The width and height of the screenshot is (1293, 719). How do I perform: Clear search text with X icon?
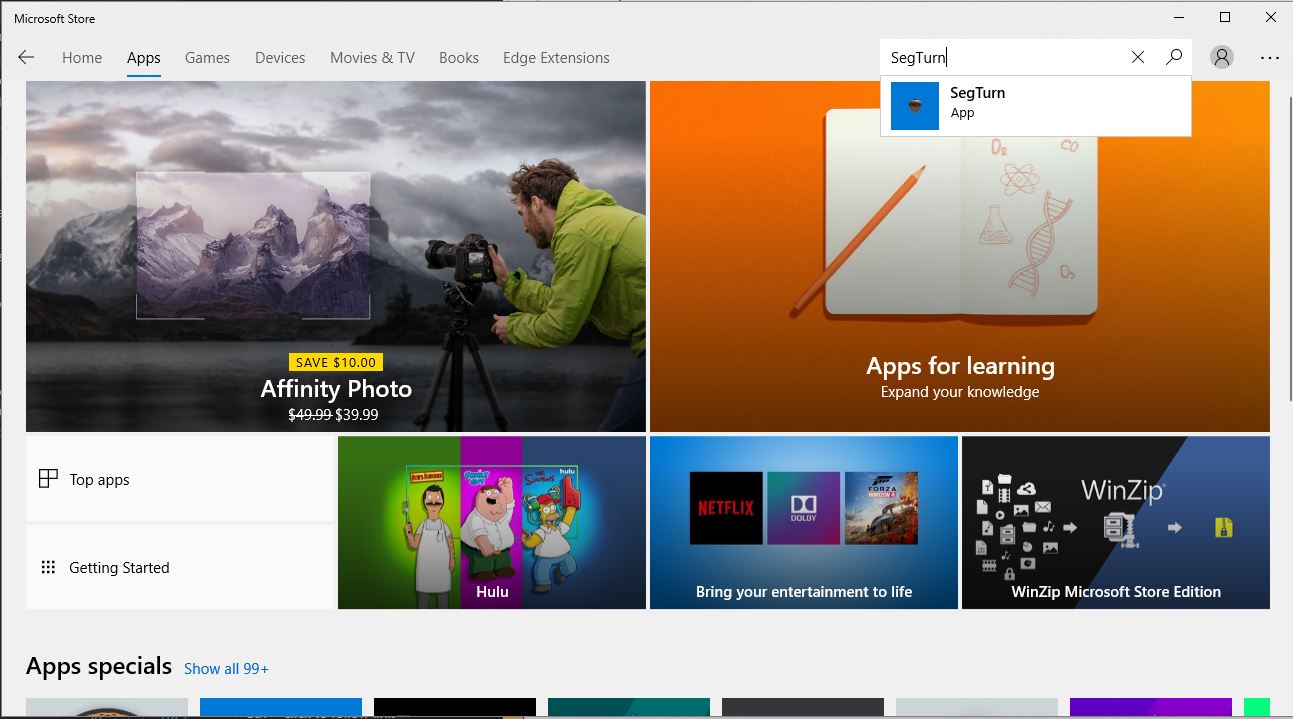click(x=1137, y=58)
